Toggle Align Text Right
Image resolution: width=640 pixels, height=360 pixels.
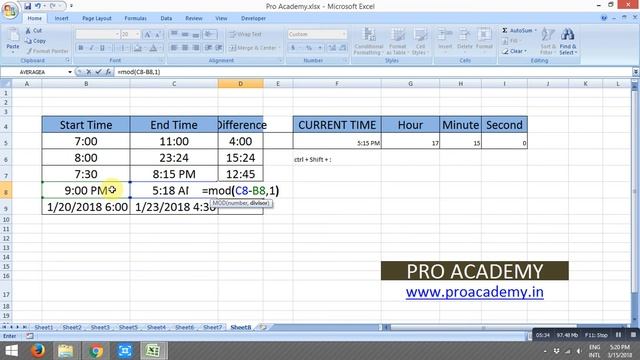tap(196, 48)
